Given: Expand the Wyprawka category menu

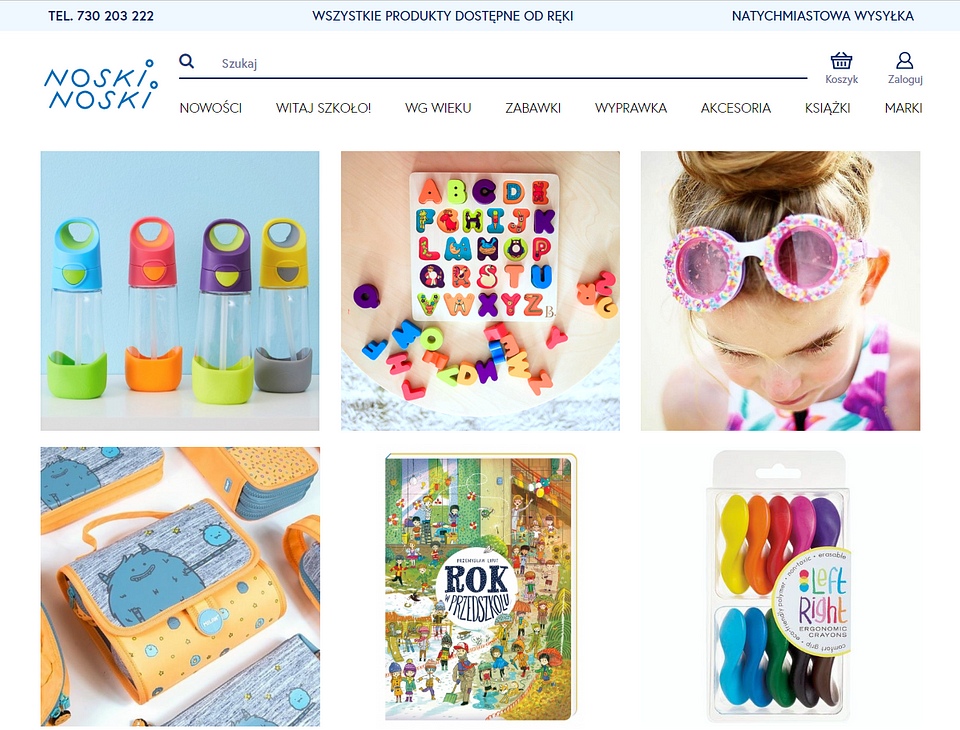Looking at the screenshot, I should tap(631, 108).
